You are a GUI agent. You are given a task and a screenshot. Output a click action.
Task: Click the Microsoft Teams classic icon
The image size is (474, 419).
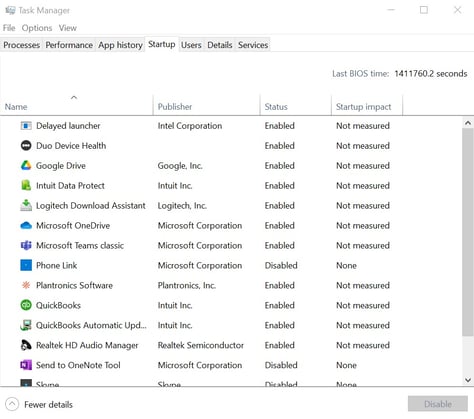[26, 245]
